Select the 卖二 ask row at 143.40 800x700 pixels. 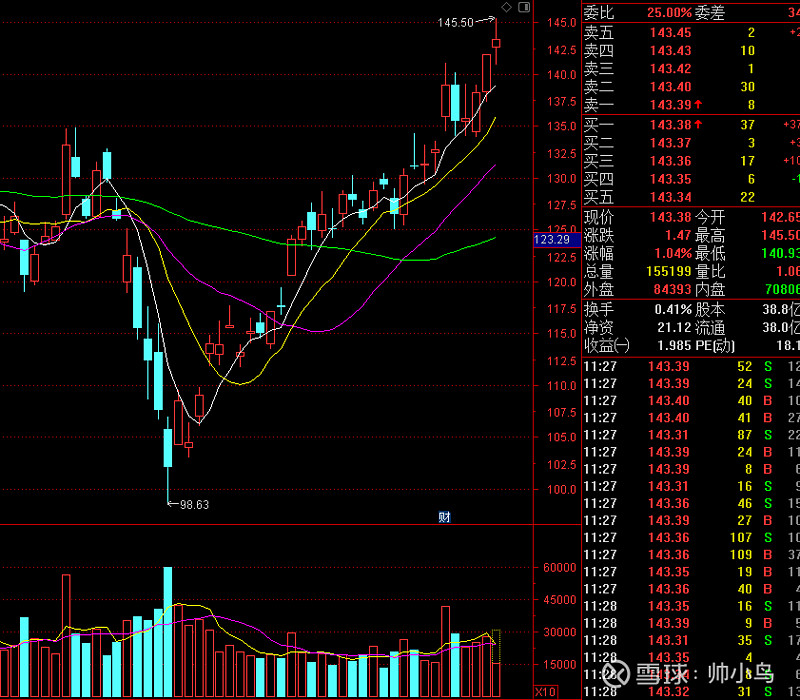[x=691, y=87]
